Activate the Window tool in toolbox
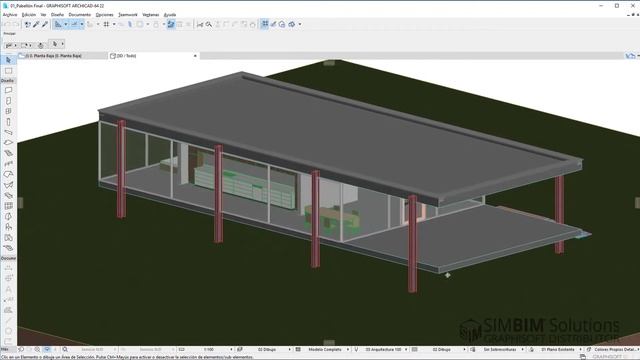The width and height of the screenshot is (640, 360). (x=8, y=111)
